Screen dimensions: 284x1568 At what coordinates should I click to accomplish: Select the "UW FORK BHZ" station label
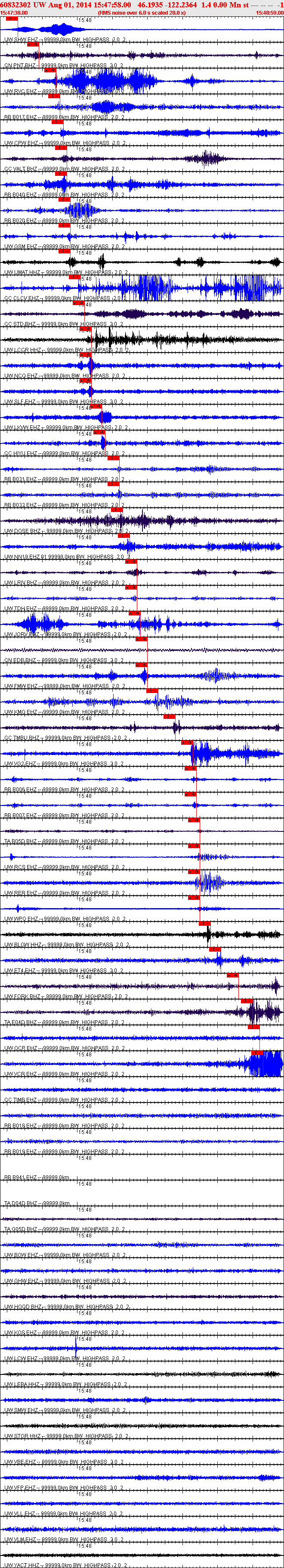coord(22,996)
